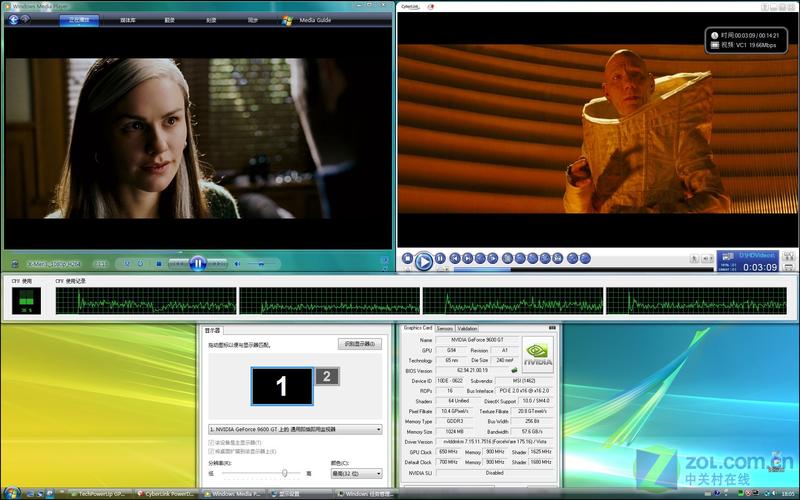Switch to GPU-Z Sensors tab

coord(444,329)
